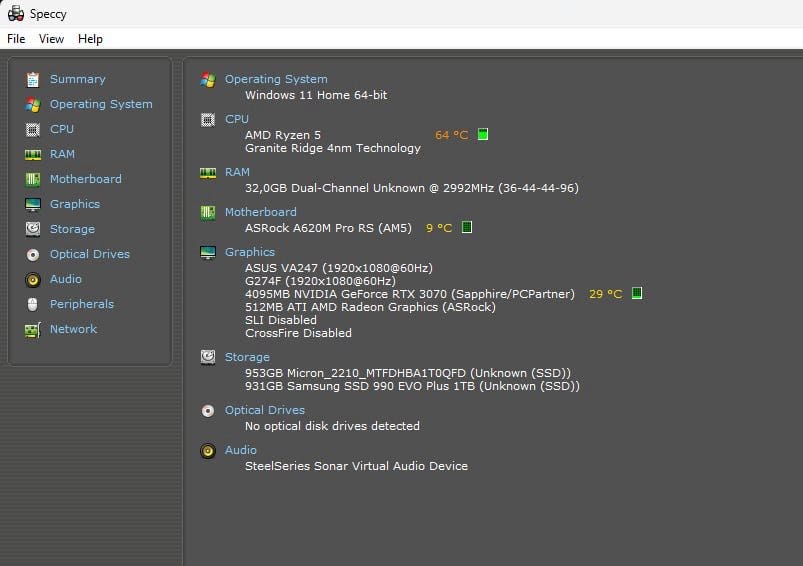803x566 pixels.
Task: Click the Samsung SSD 990 EVO Plus line
Action: point(412,386)
